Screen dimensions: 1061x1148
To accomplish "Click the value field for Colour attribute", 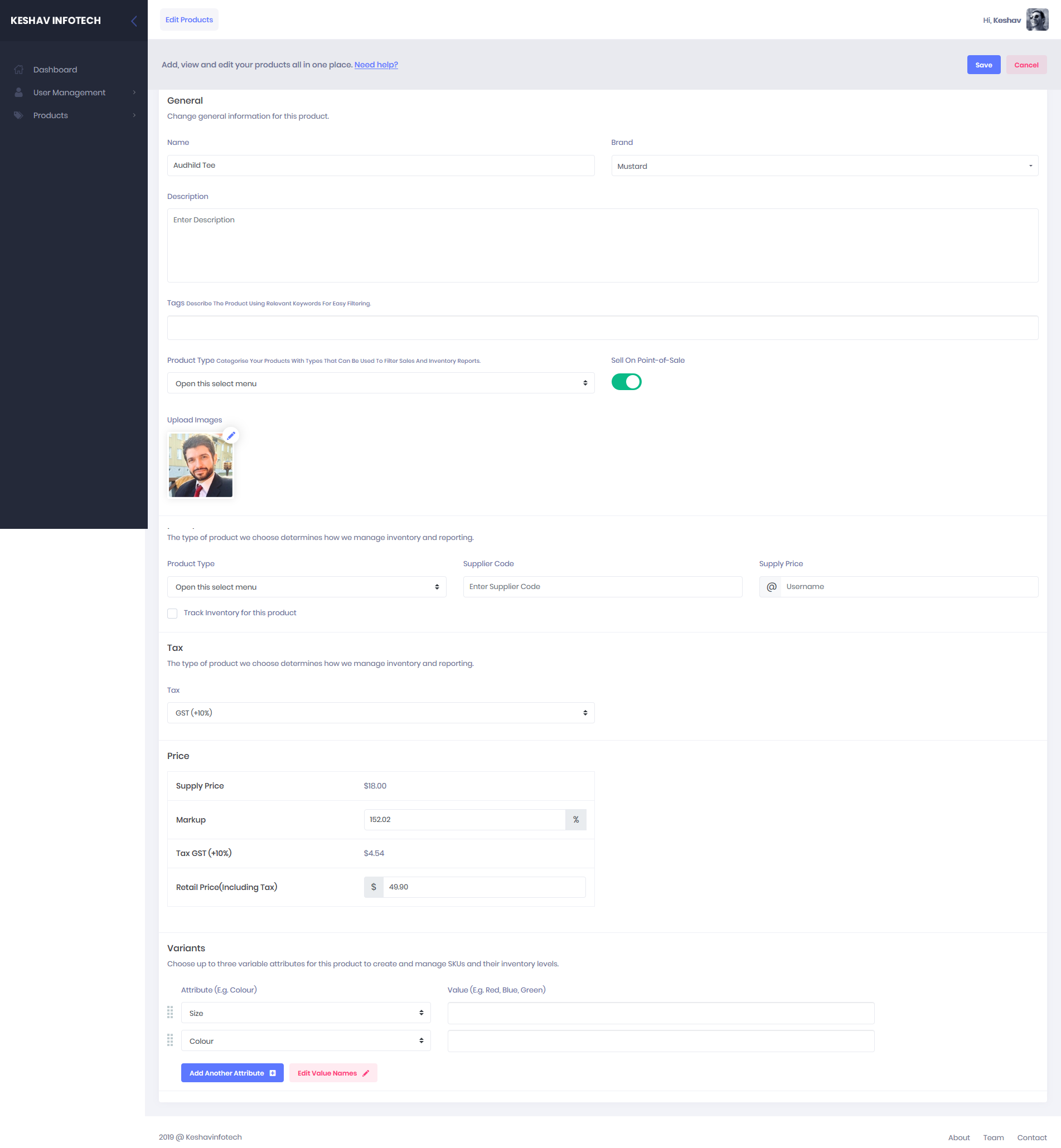I will [661, 1040].
